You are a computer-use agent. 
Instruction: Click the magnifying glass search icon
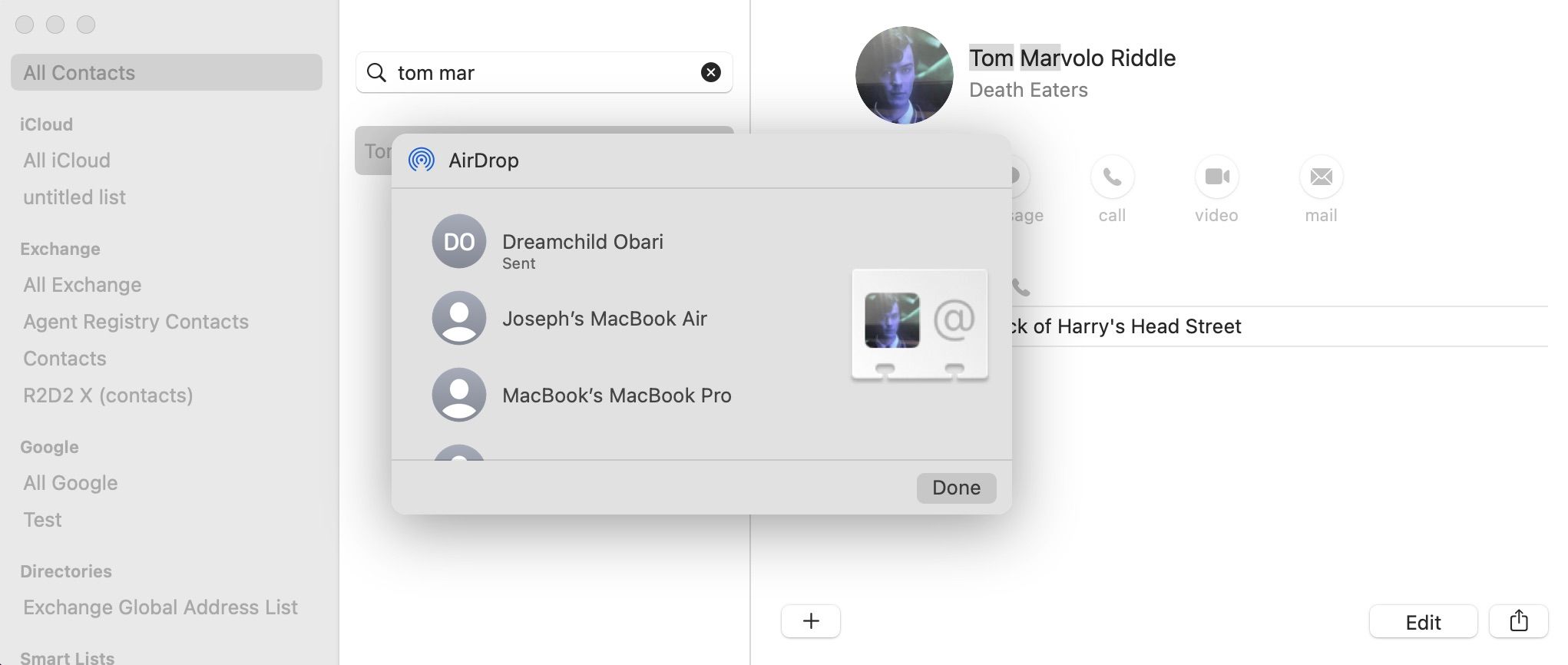[376, 72]
